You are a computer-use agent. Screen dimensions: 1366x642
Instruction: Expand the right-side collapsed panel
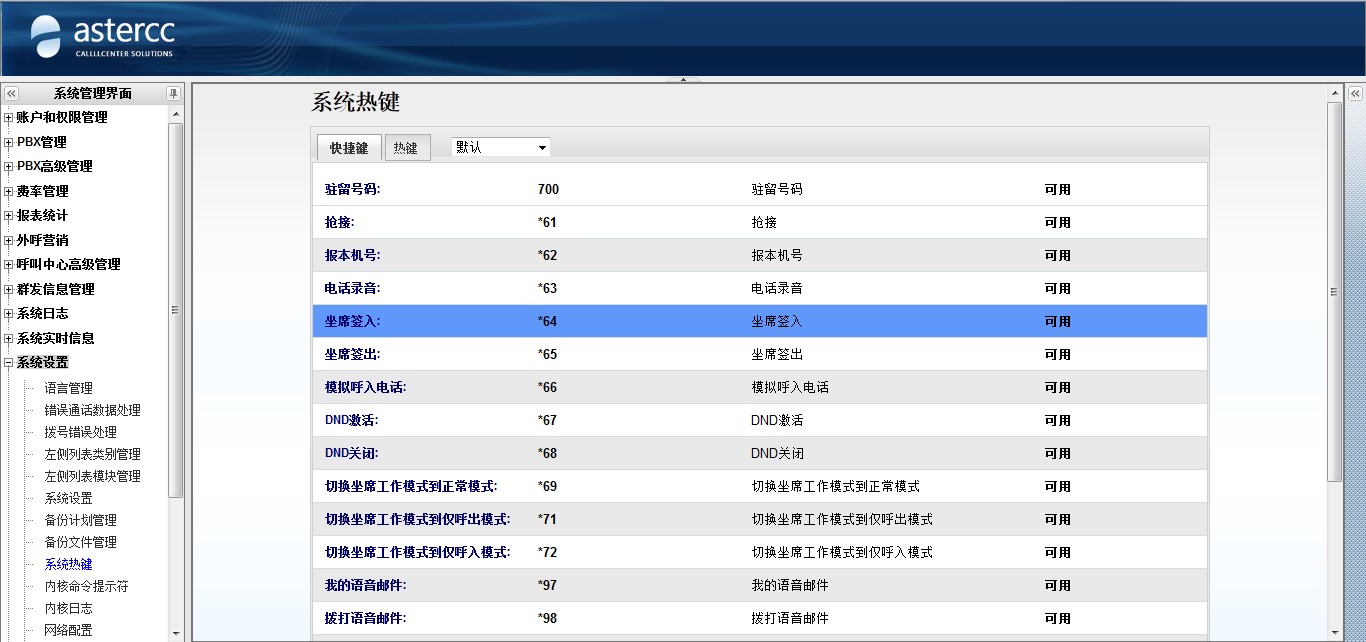click(x=1355, y=93)
